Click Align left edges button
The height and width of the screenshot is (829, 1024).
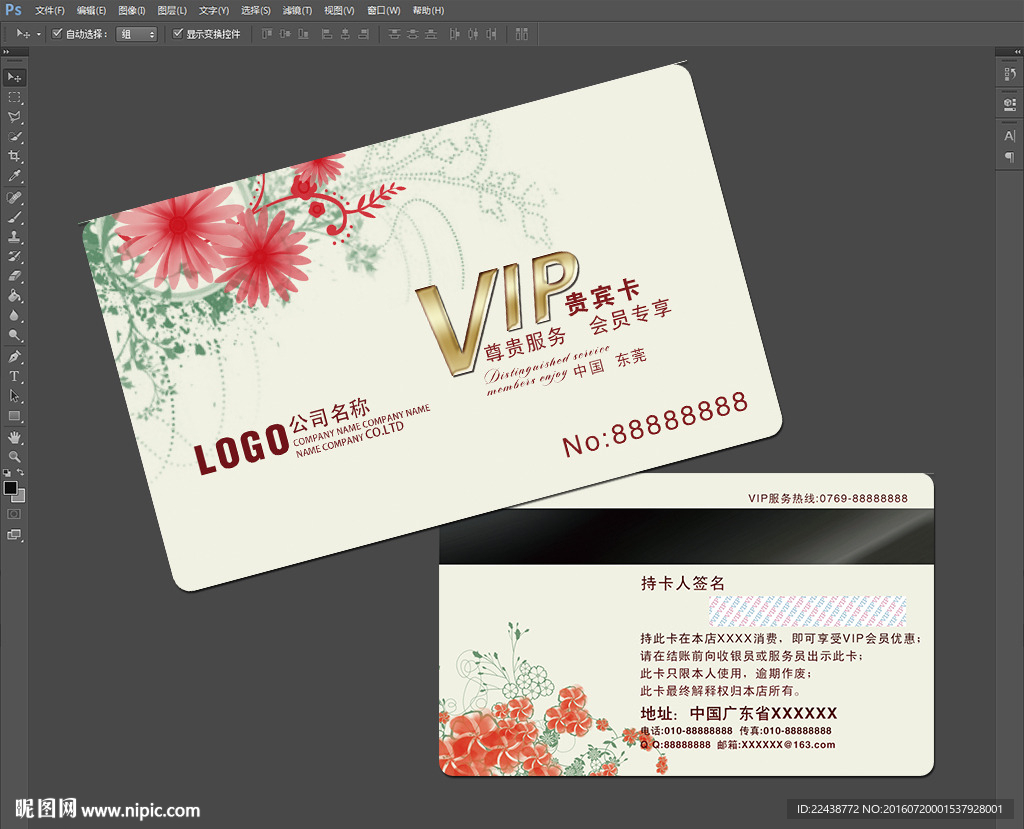327,33
